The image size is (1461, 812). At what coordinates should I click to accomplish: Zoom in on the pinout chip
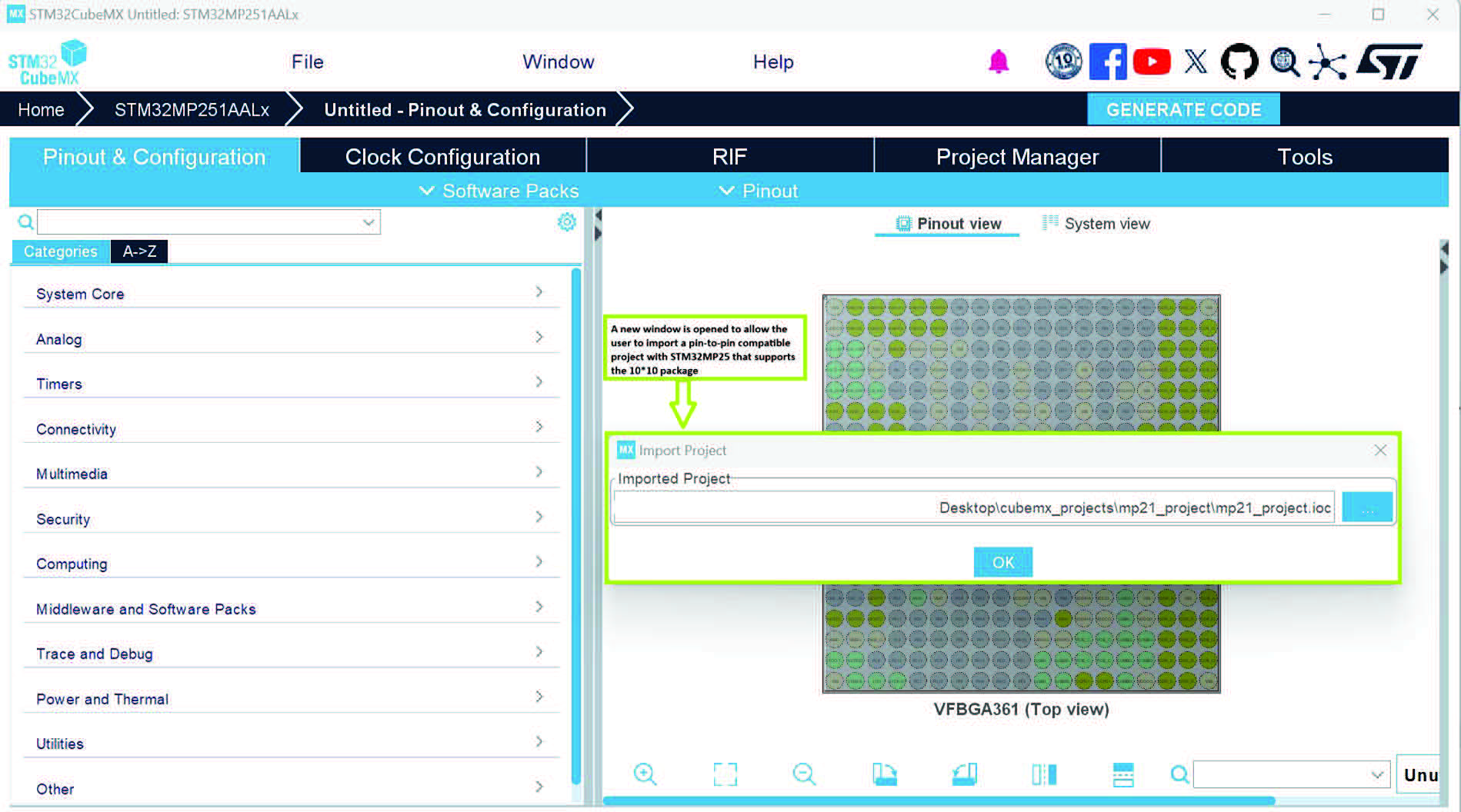(x=645, y=774)
